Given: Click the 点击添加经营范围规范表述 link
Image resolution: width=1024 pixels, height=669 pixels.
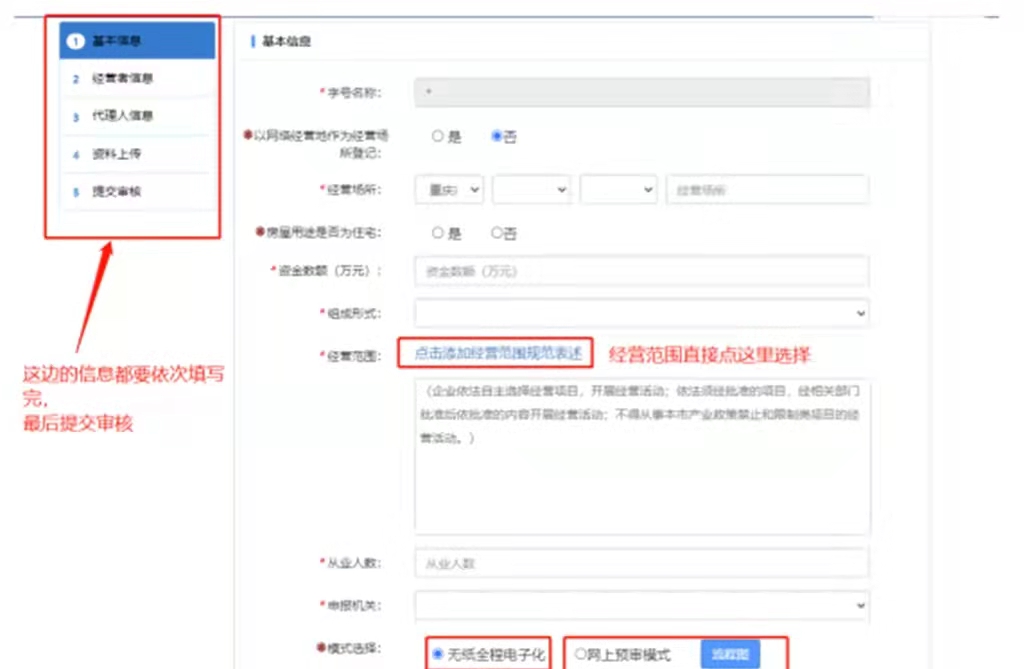Looking at the screenshot, I should tap(497, 352).
